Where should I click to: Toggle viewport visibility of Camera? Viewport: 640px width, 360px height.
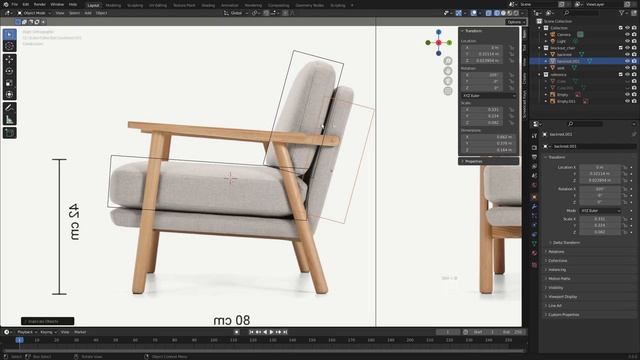tap(627, 35)
